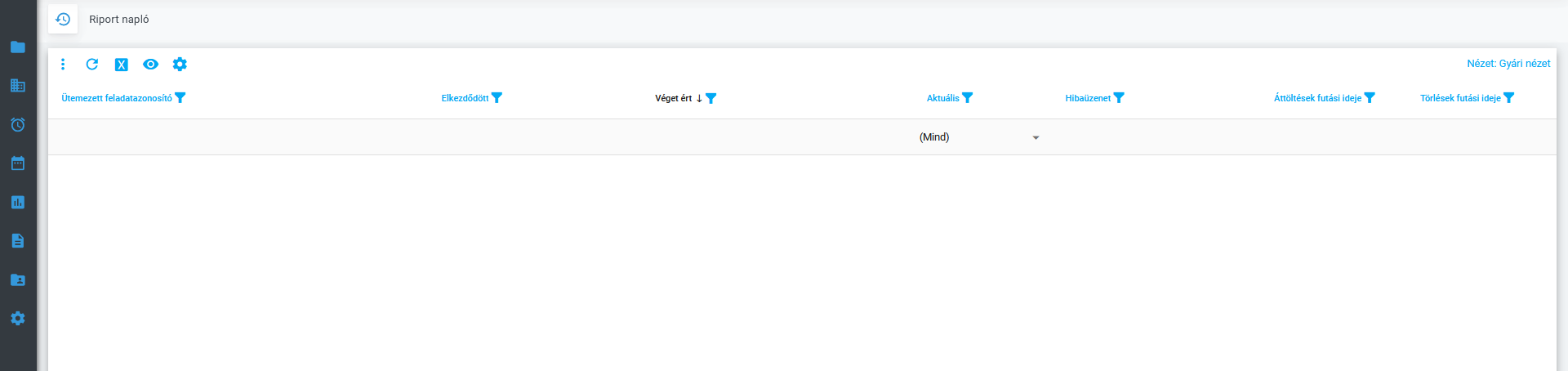Filter the Elkezdődött column
The width and height of the screenshot is (1568, 371).
coord(497,98)
